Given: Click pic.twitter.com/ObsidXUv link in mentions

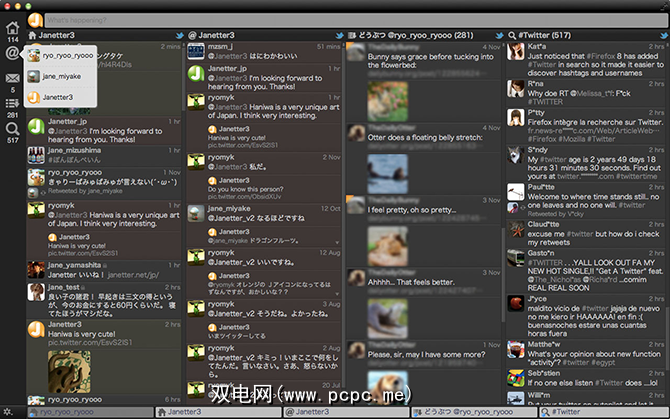Looking at the screenshot, I should pyautogui.click(x=244, y=197).
